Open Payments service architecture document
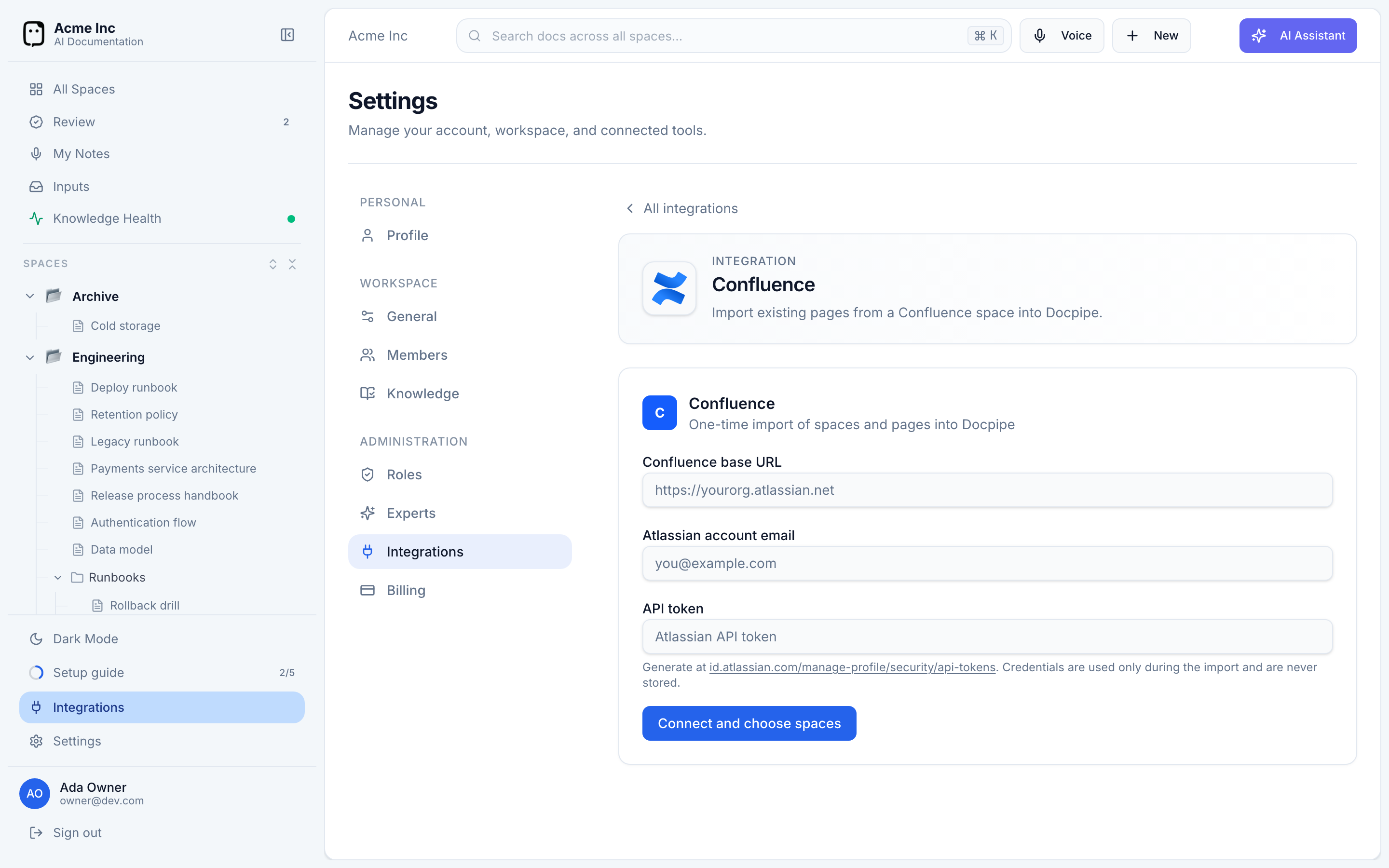Image resolution: width=1389 pixels, height=868 pixels. click(x=173, y=468)
